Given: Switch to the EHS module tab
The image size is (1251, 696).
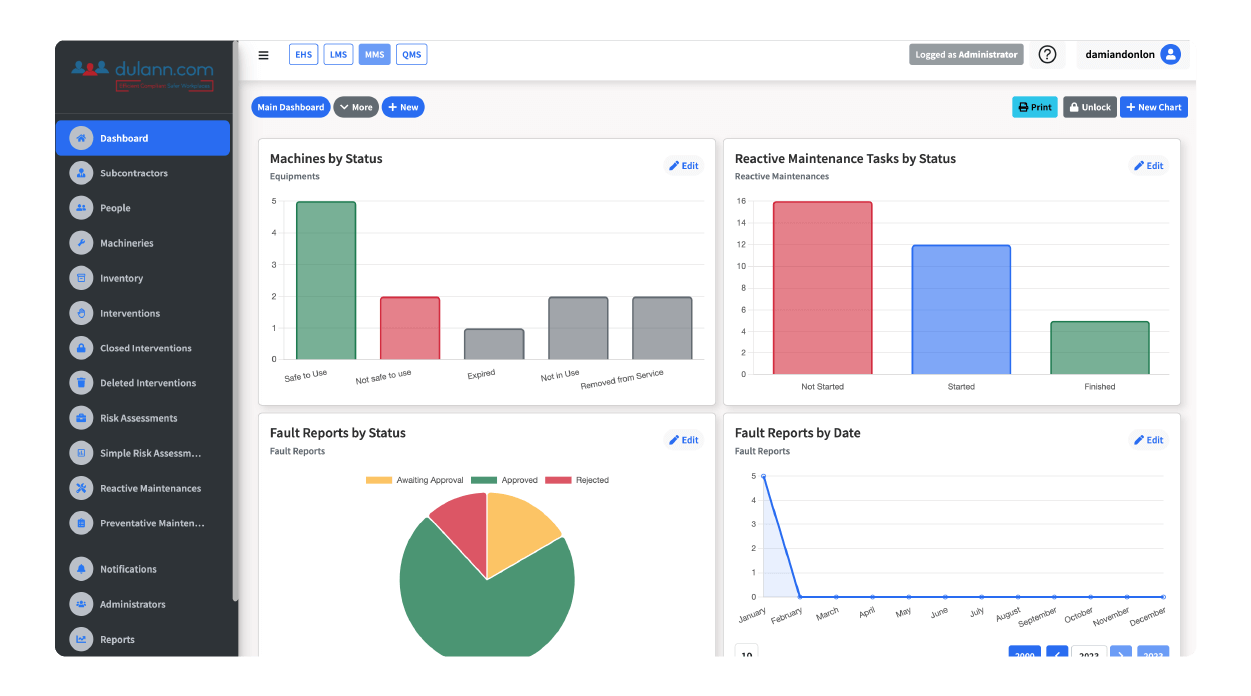Looking at the screenshot, I should point(303,55).
